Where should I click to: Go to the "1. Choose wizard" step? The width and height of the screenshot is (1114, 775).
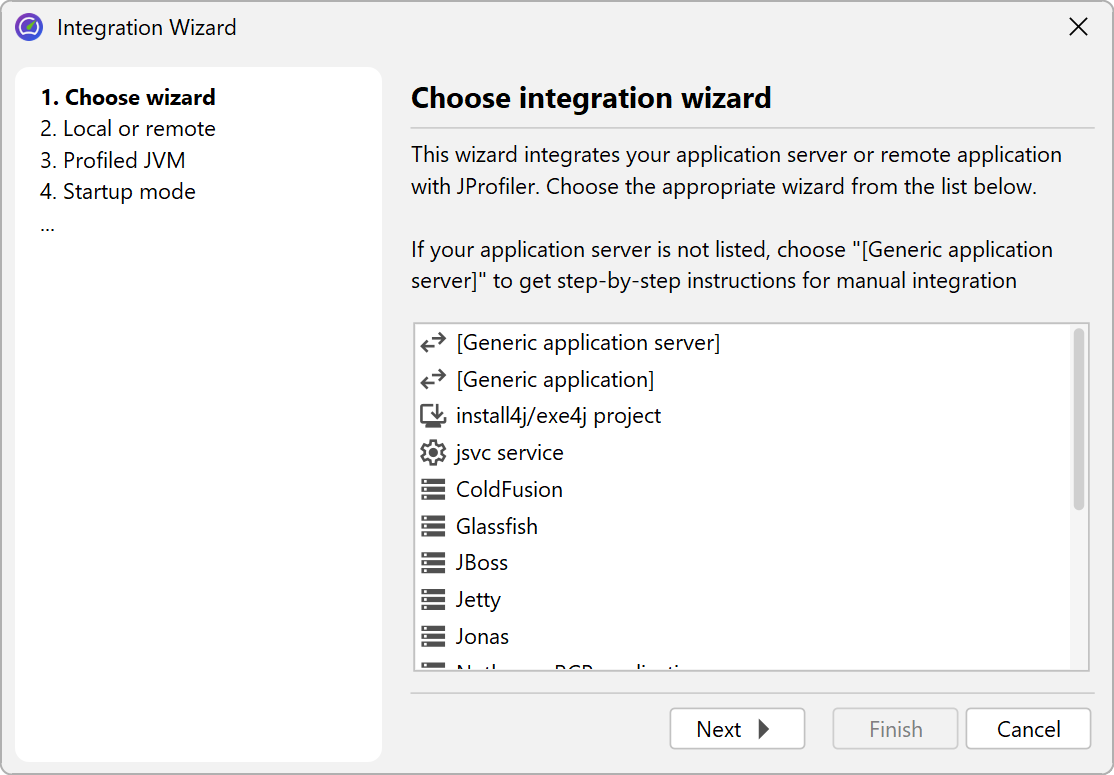(128, 98)
